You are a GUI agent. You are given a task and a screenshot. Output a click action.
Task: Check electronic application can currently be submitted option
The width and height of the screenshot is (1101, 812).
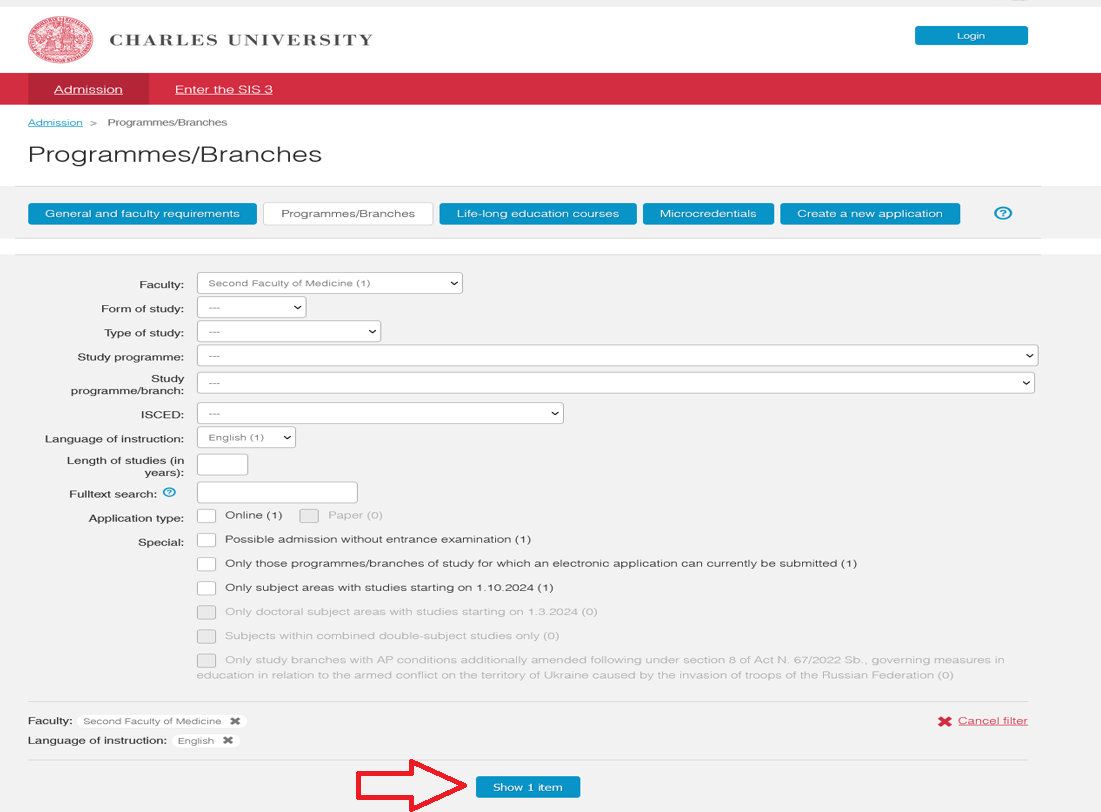click(206, 564)
